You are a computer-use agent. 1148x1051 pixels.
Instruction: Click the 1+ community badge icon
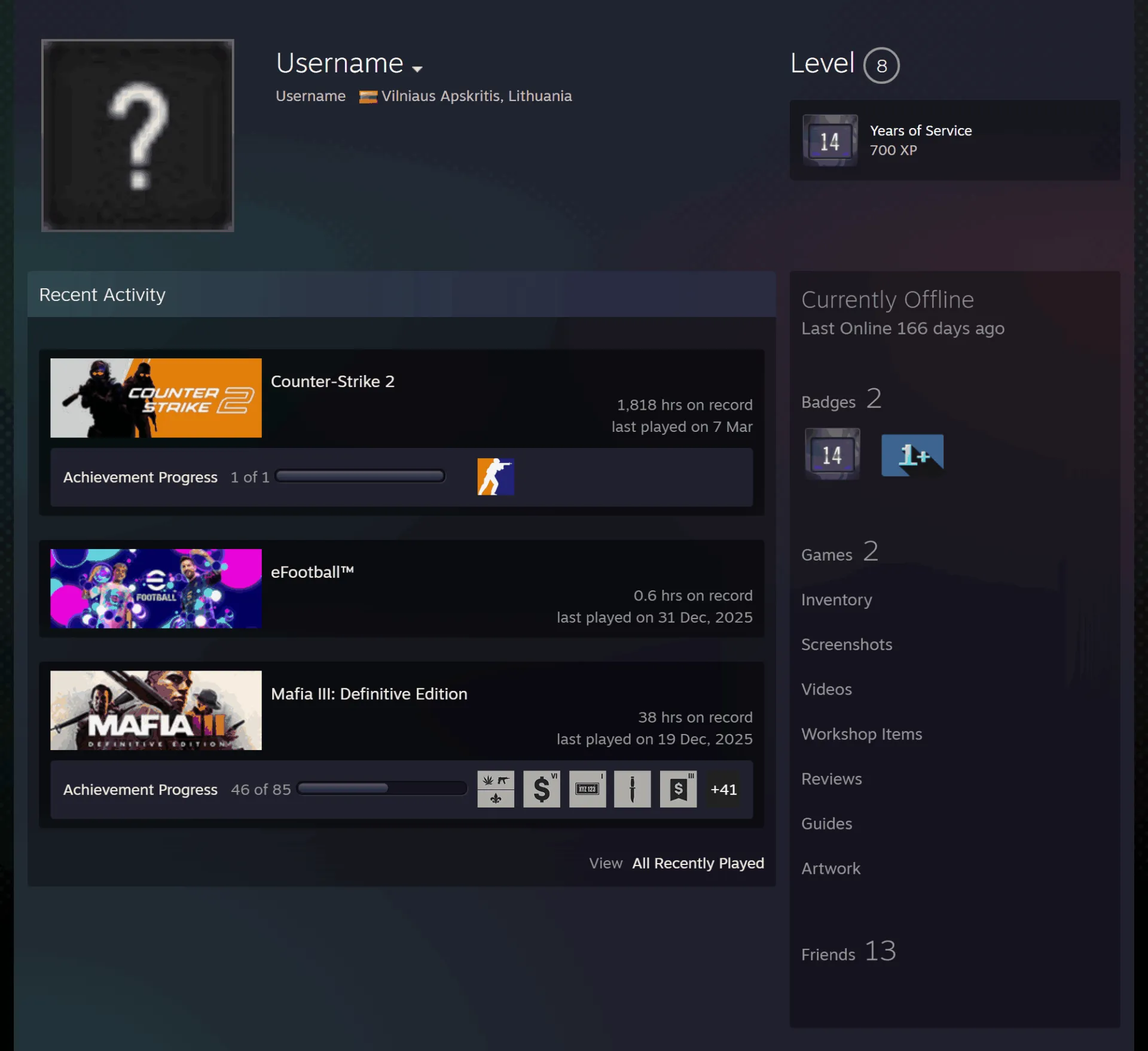point(912,455)
